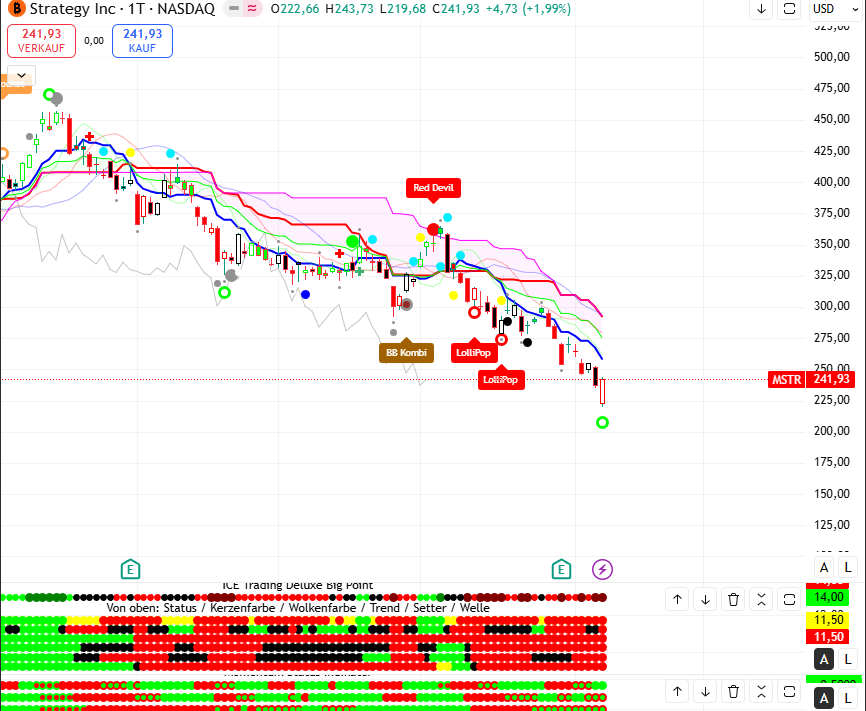The width and height of the screenshot is (866, 711).
Task: Toggle log scale L on main price axis
Action: pyautogui.click(x=847, y=568)
